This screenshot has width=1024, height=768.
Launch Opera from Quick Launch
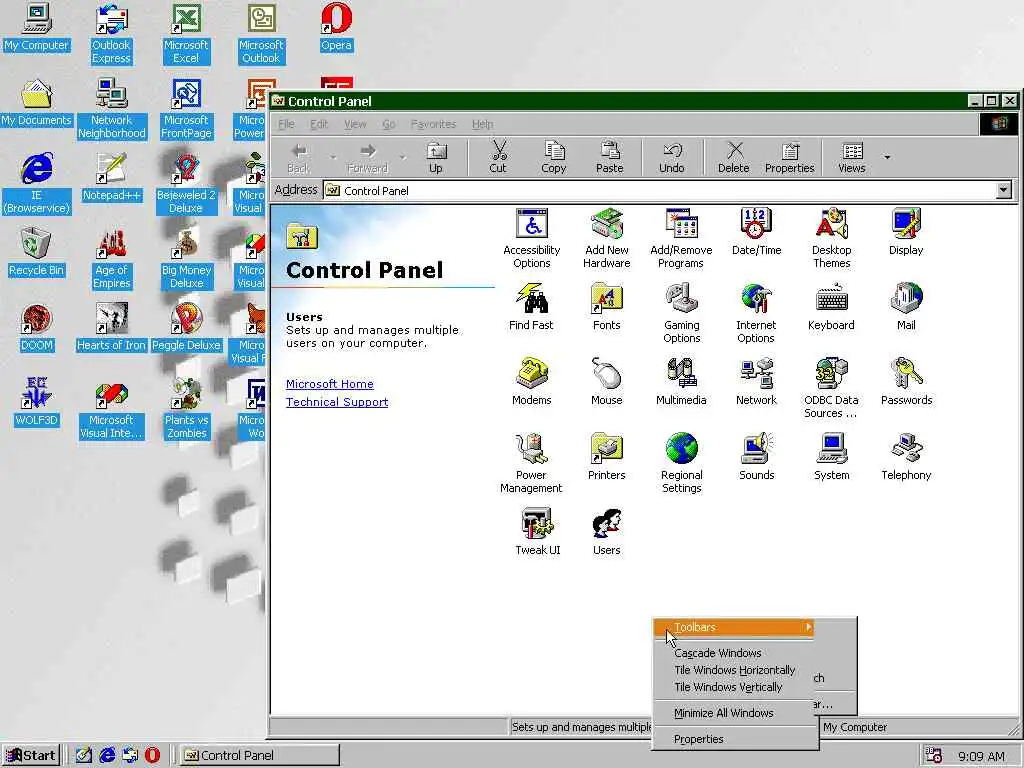152,756
